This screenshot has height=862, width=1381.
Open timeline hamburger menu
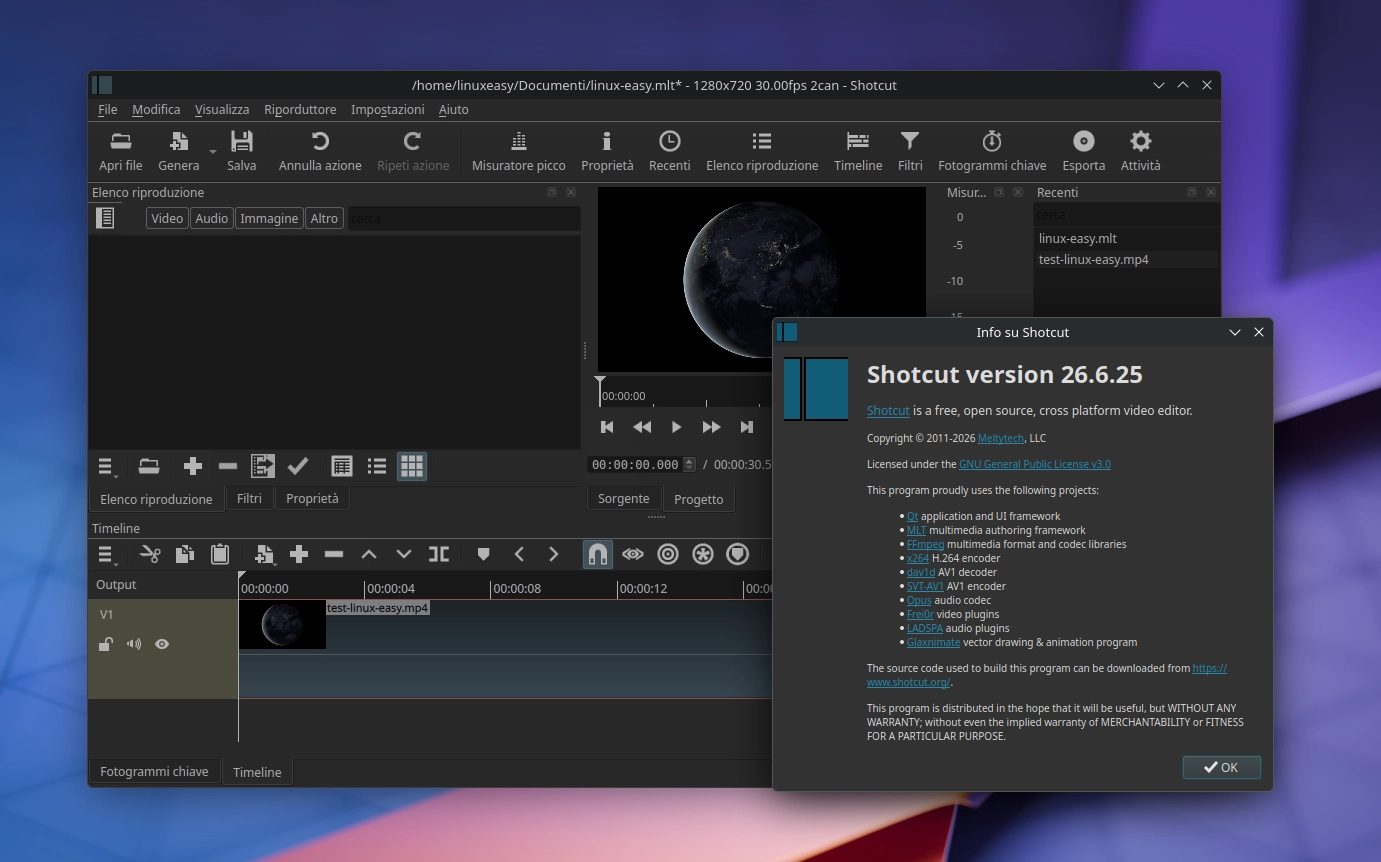(107, 555)
